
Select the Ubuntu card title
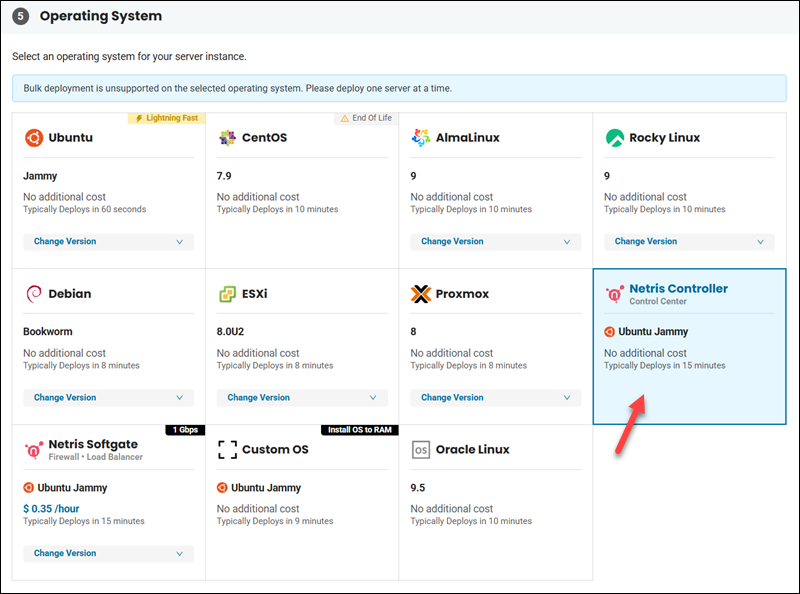pos(70,138)
